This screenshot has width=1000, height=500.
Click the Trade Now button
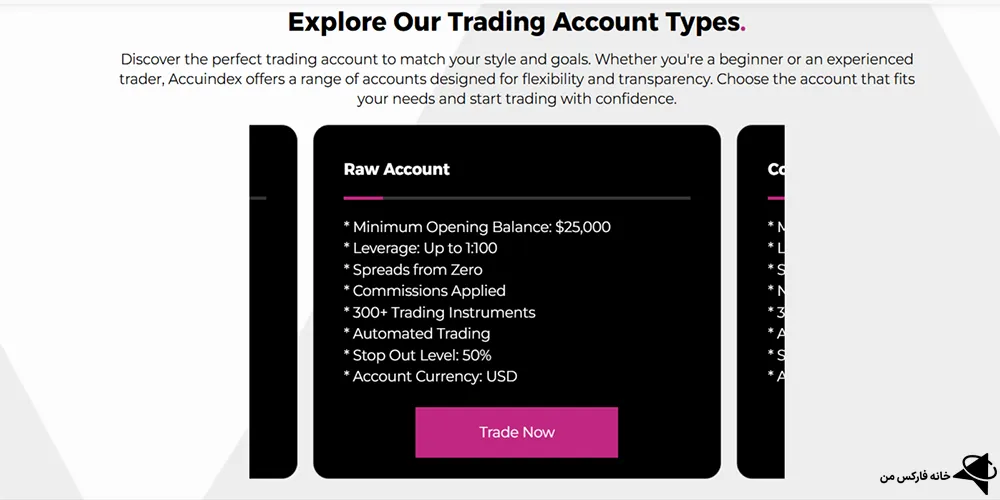click(516, 432)
